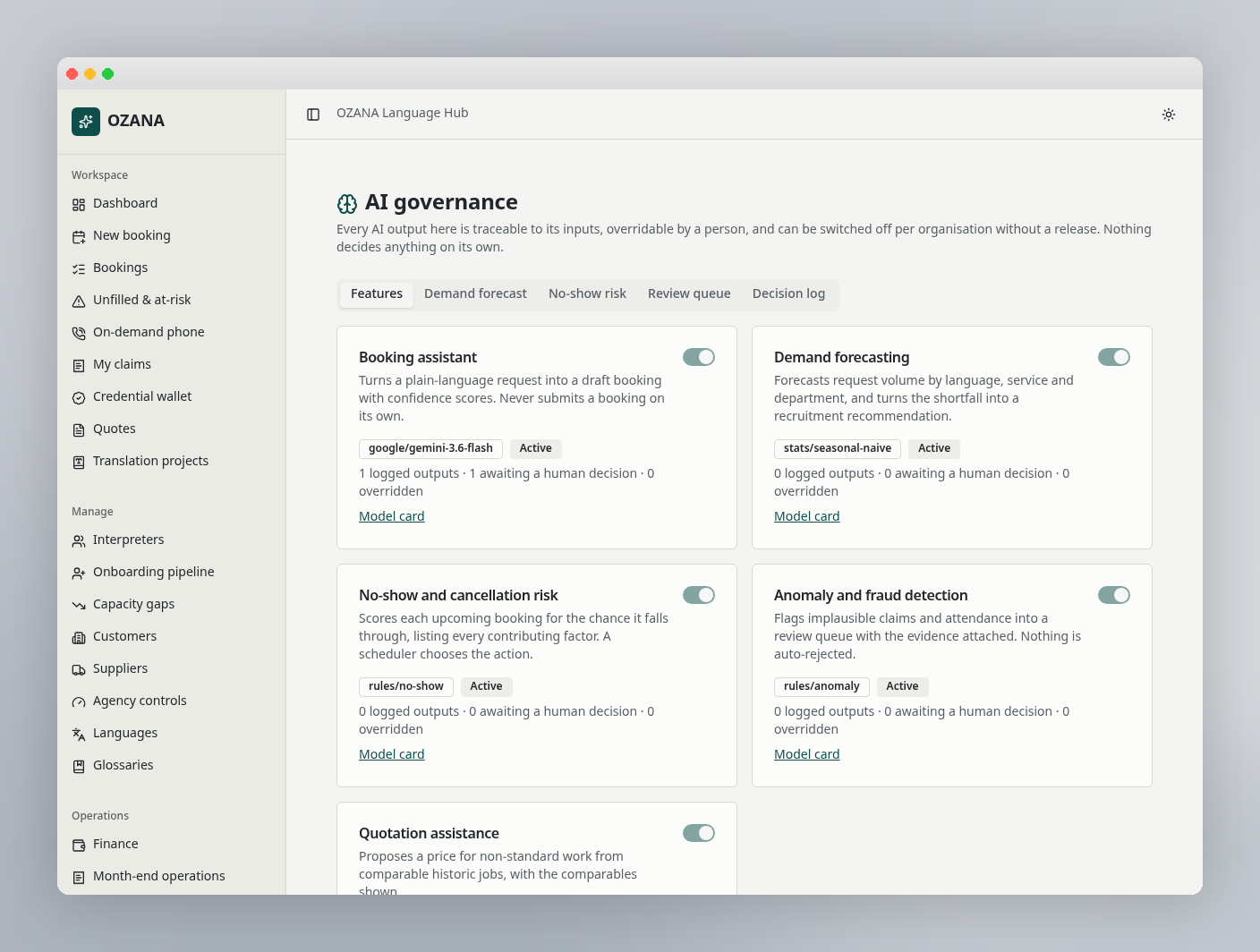Click the Finance wallet icon

point(79,846)
